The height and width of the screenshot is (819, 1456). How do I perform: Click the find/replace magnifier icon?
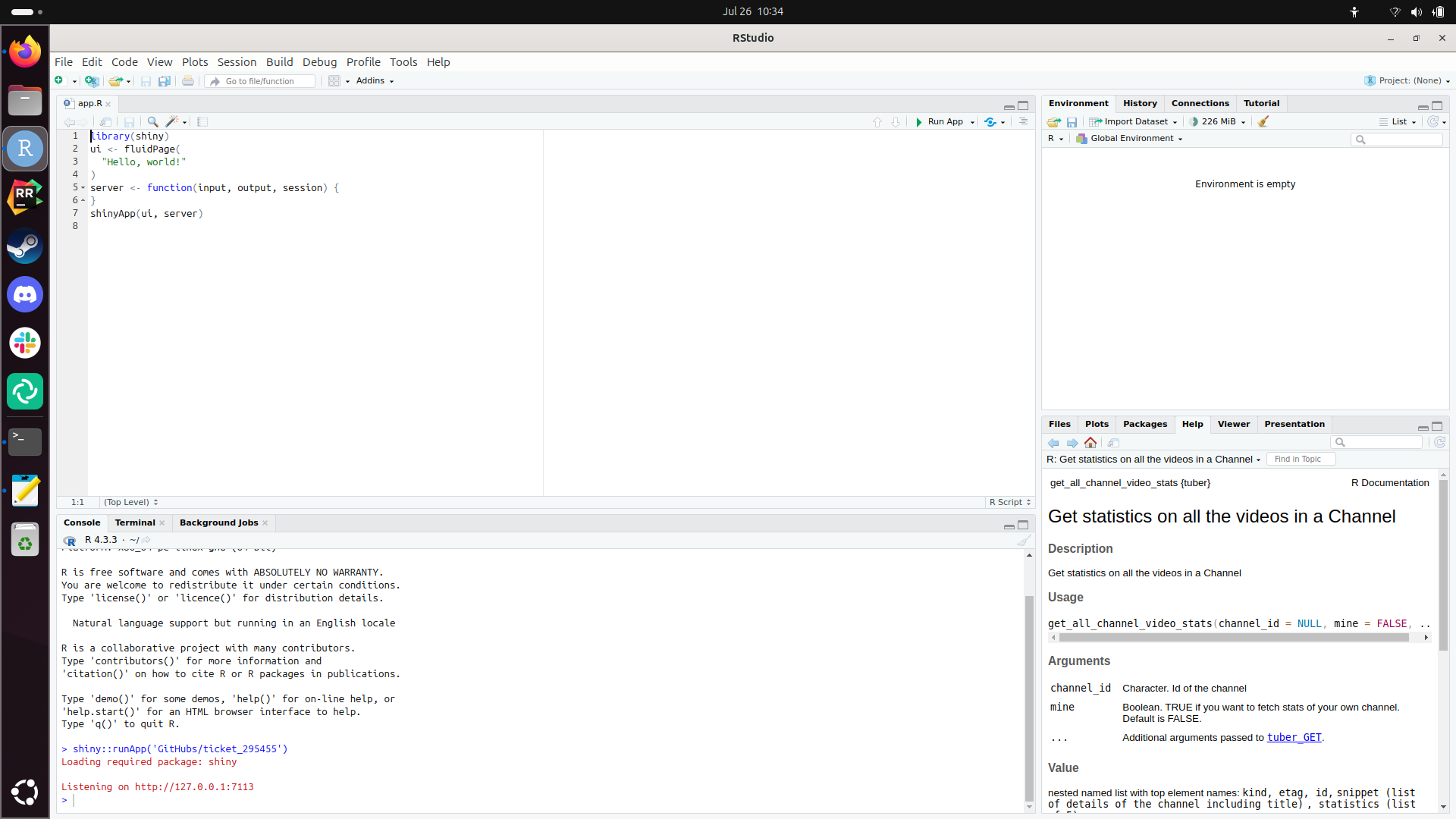point(152,122)
